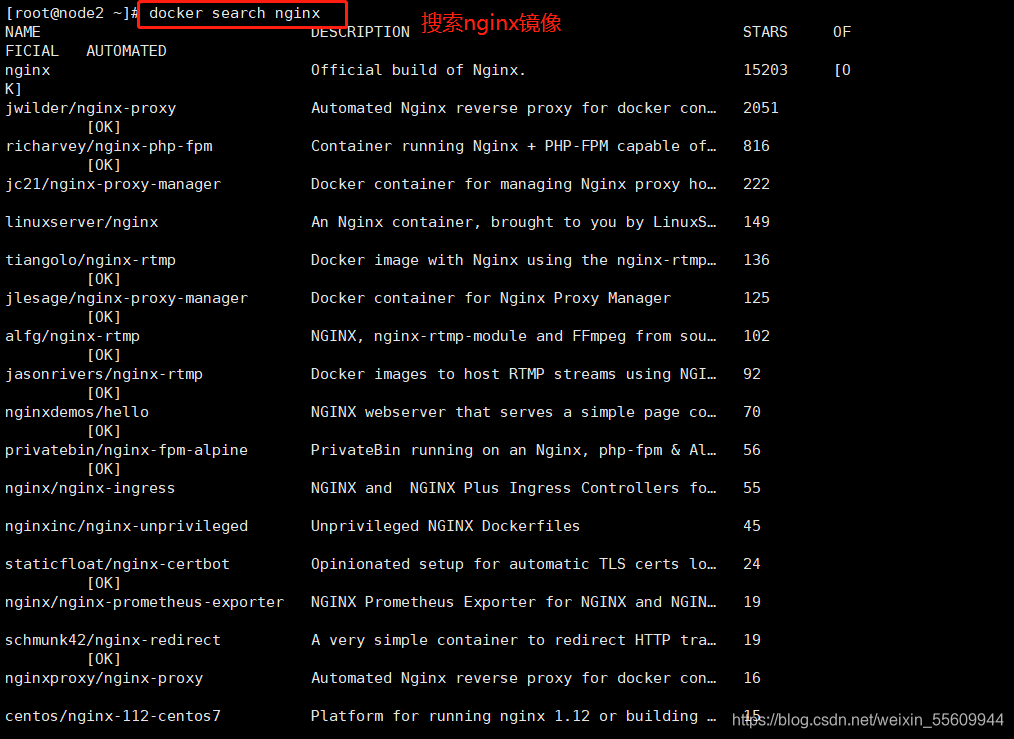1014x739 pixels.
Task: Select the jwilder/nginx-proxy image name
Action: [x=91, y=108]
